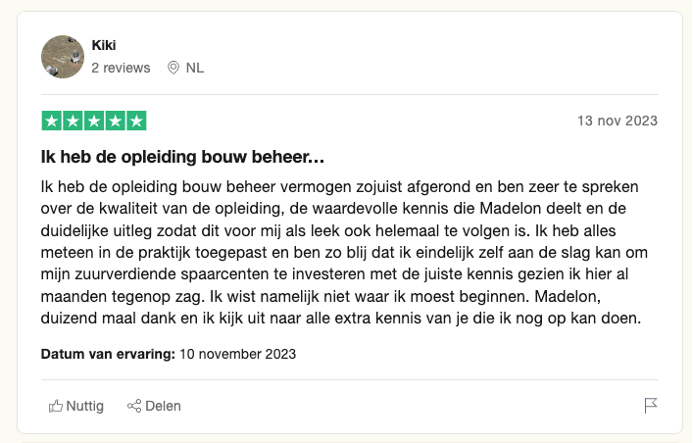Click the second green rating star
The image size is (693, 443).
[73, 121]
